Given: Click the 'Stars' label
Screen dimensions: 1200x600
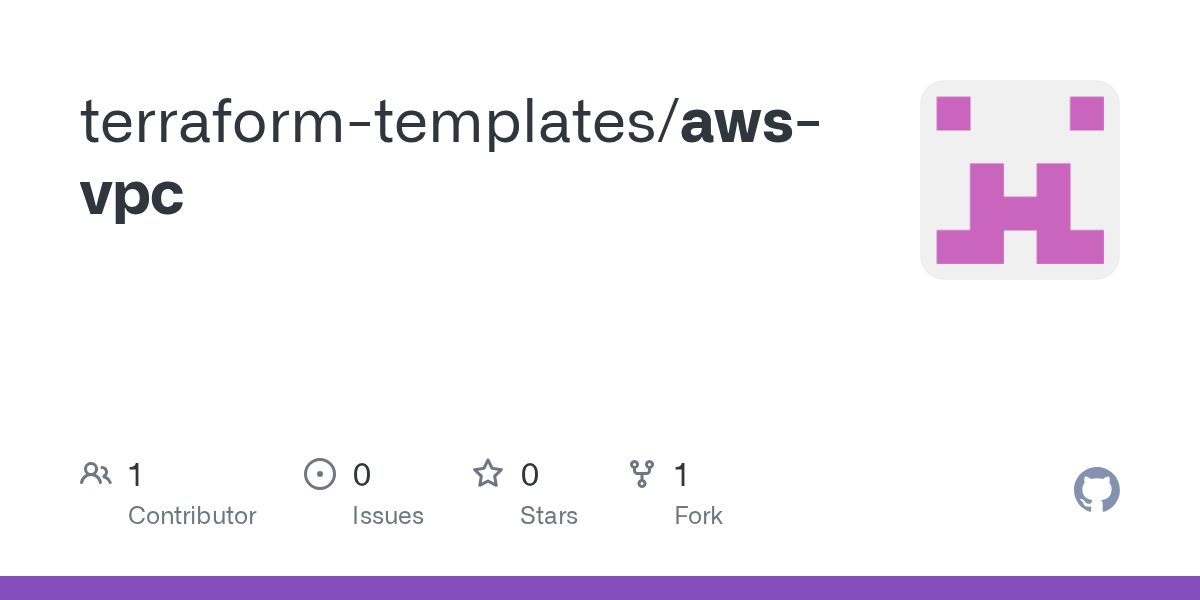Looking at the screenshot, I should coord(548,516).
